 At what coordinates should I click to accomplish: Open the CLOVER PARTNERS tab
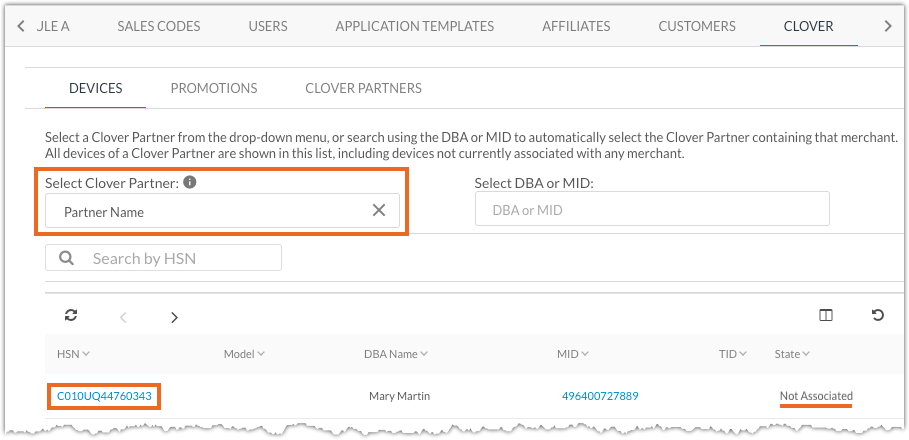coord(363,88)
